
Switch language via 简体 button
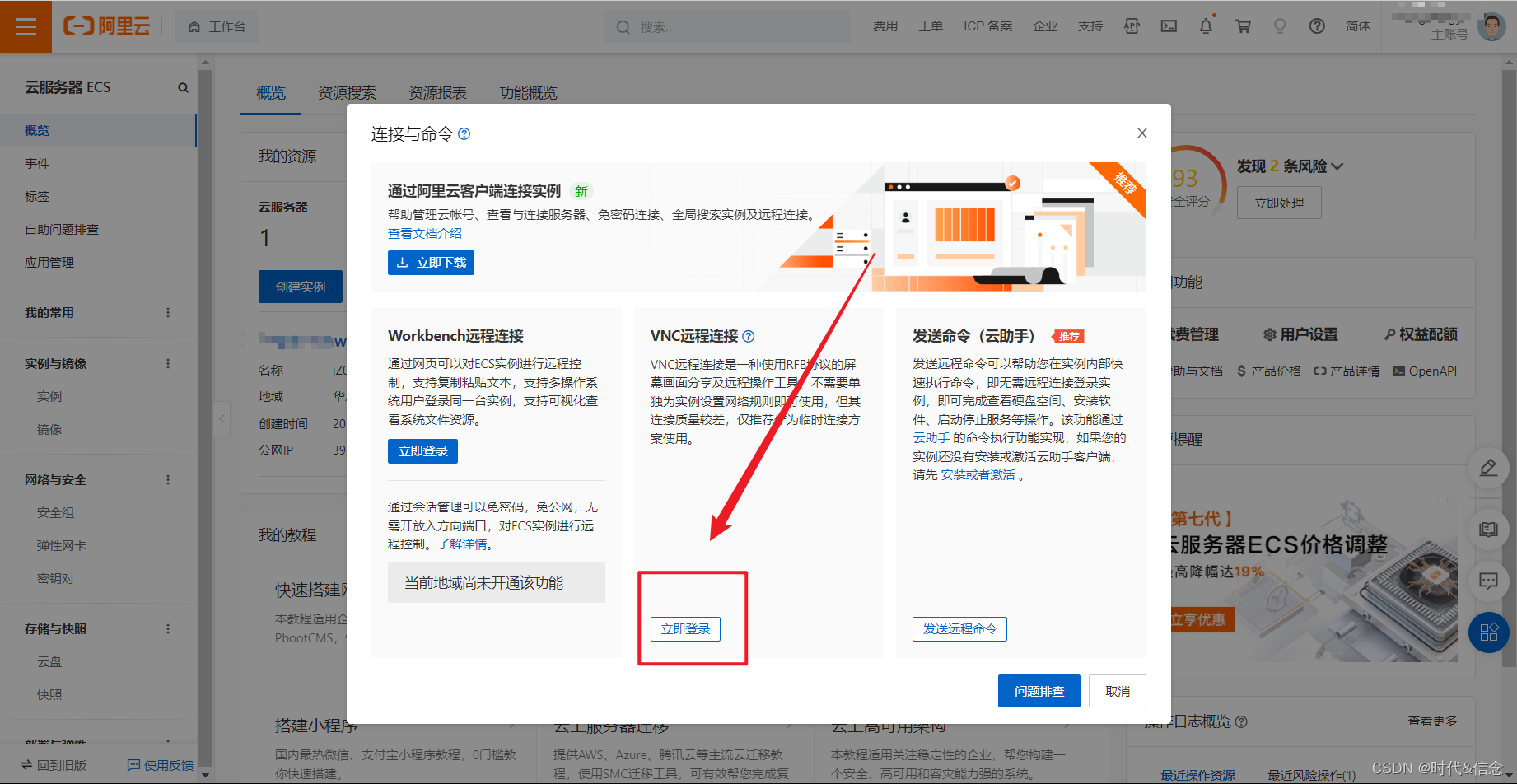click(1358, 26)
